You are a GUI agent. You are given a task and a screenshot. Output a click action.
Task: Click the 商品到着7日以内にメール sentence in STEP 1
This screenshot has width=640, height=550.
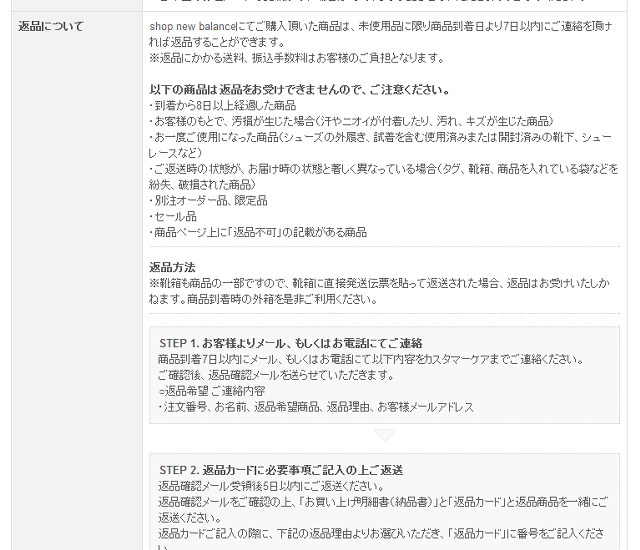370,359
